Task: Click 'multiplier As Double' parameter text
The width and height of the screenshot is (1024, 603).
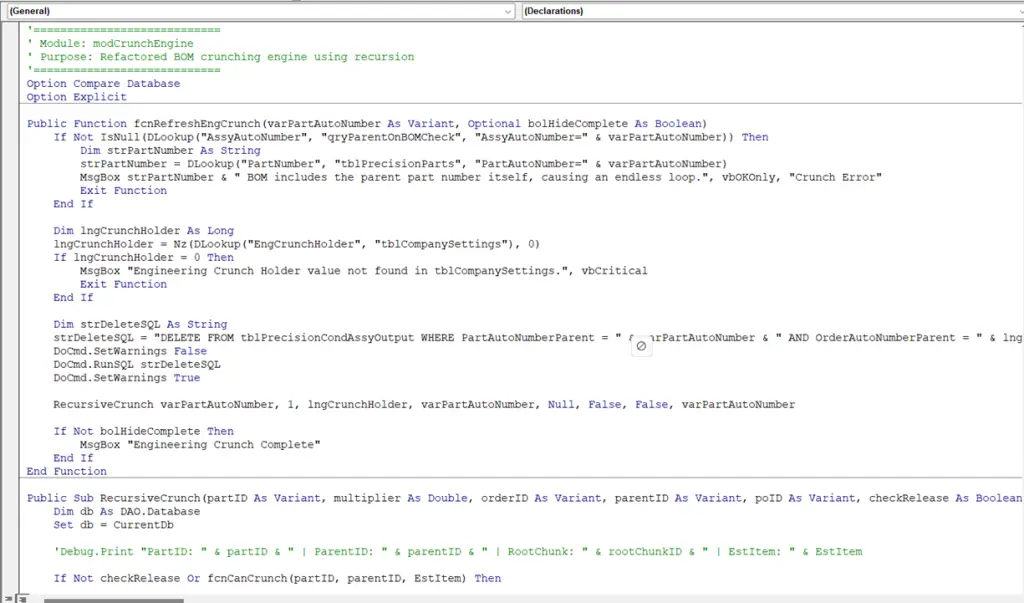Action: 400,498
